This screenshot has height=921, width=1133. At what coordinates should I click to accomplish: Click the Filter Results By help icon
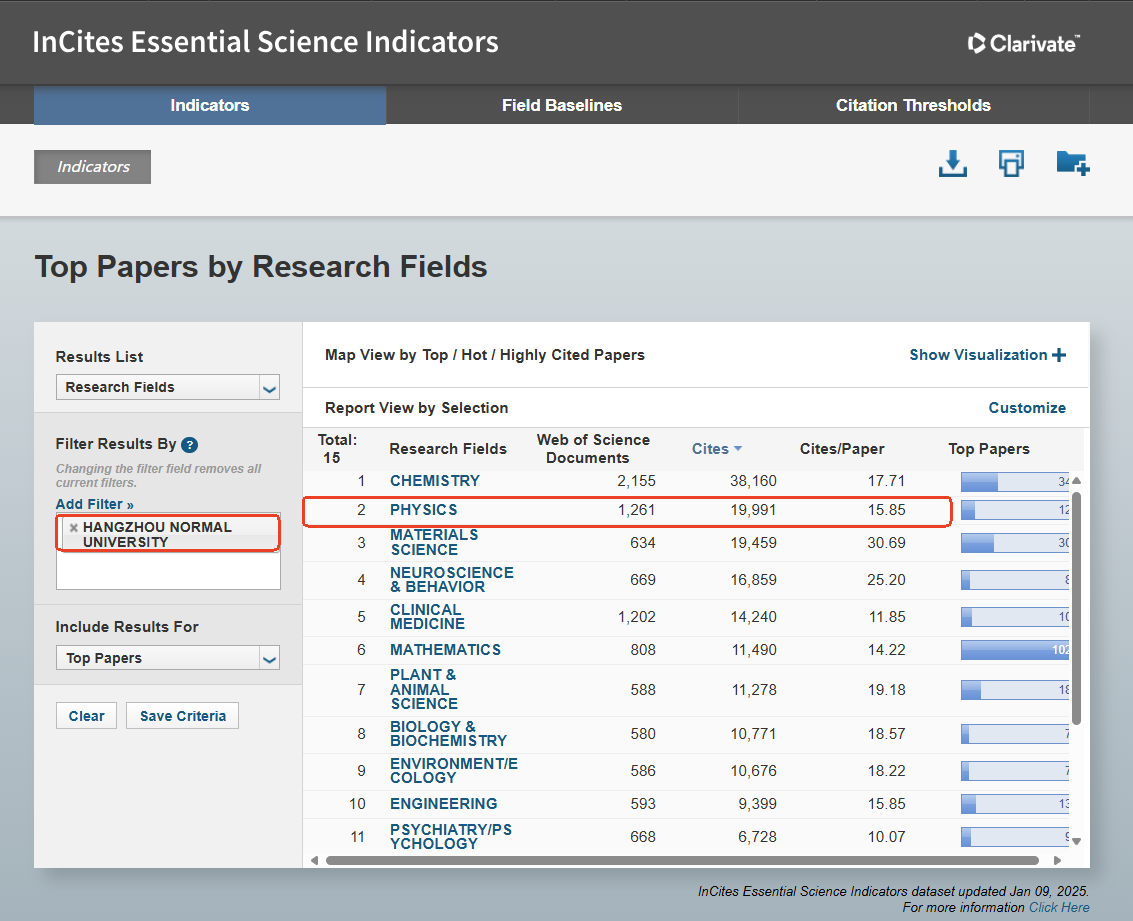pyautogui.click(x=190, y=445)
